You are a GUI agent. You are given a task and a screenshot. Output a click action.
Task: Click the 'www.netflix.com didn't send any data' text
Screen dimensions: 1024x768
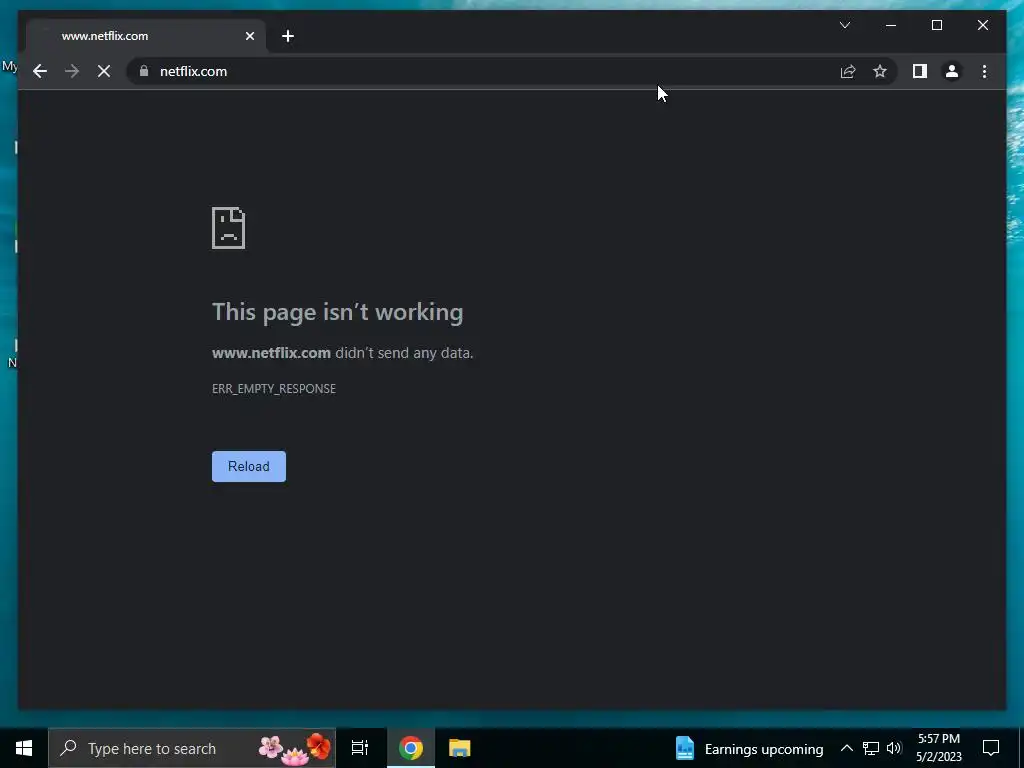[342, 353]
